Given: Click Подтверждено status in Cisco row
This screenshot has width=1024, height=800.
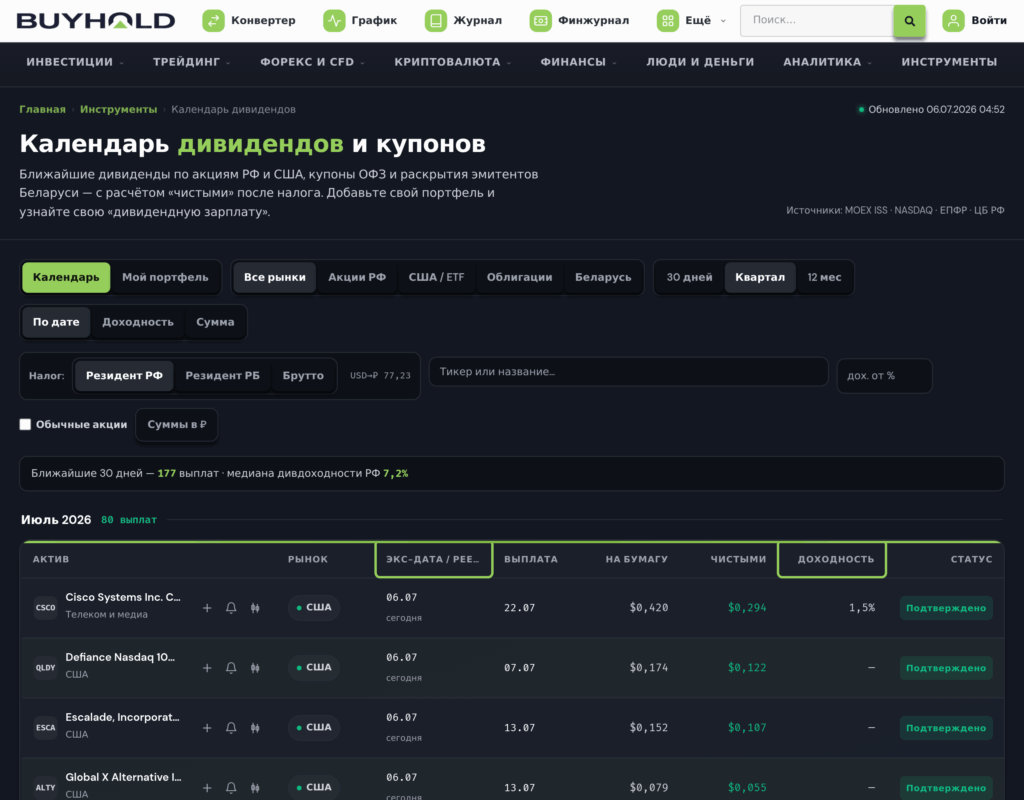Looking at the screenshot, I should pyautogui.click(x=946, y=608).
